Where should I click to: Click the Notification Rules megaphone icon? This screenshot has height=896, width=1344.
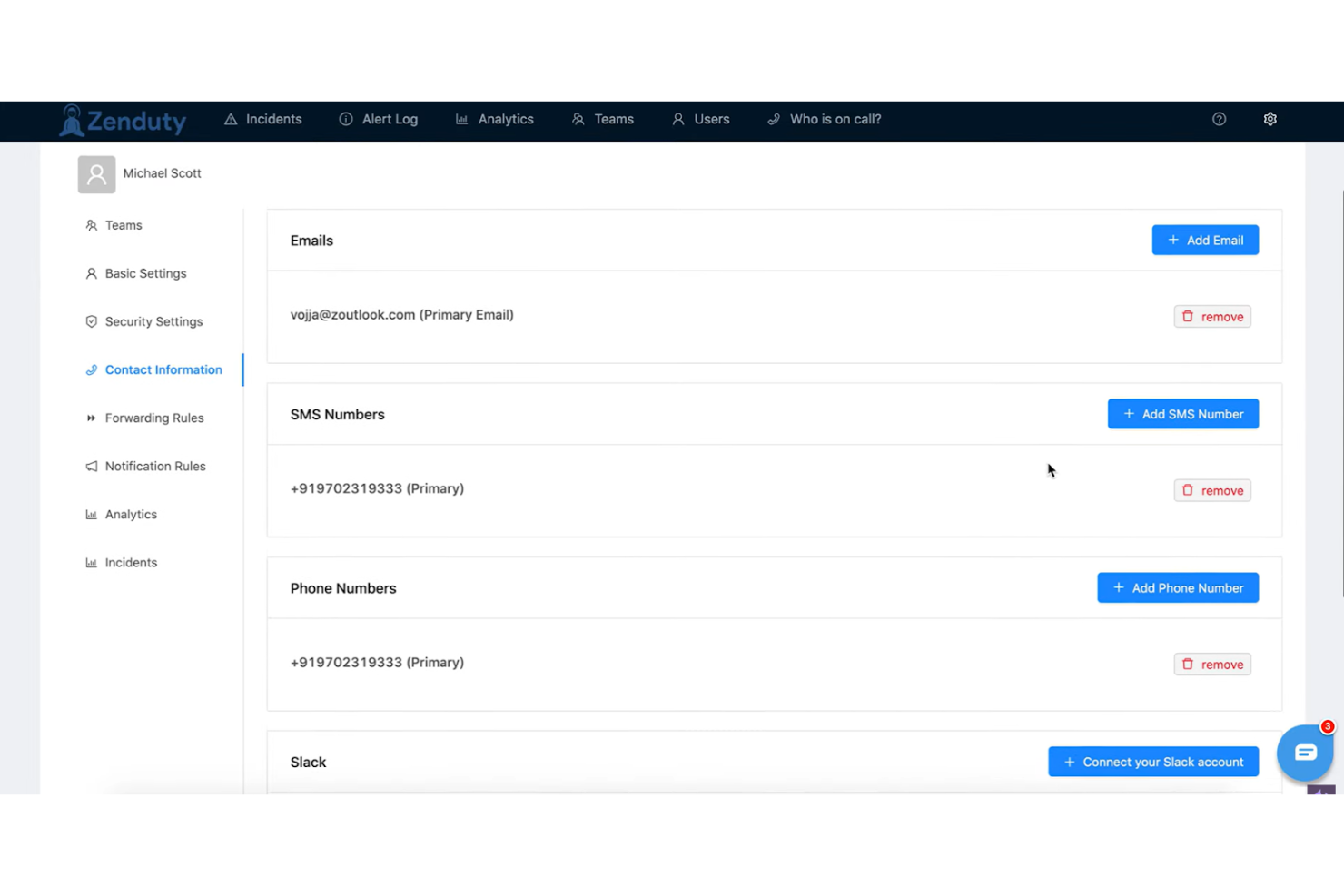click(x=91, y=466)
